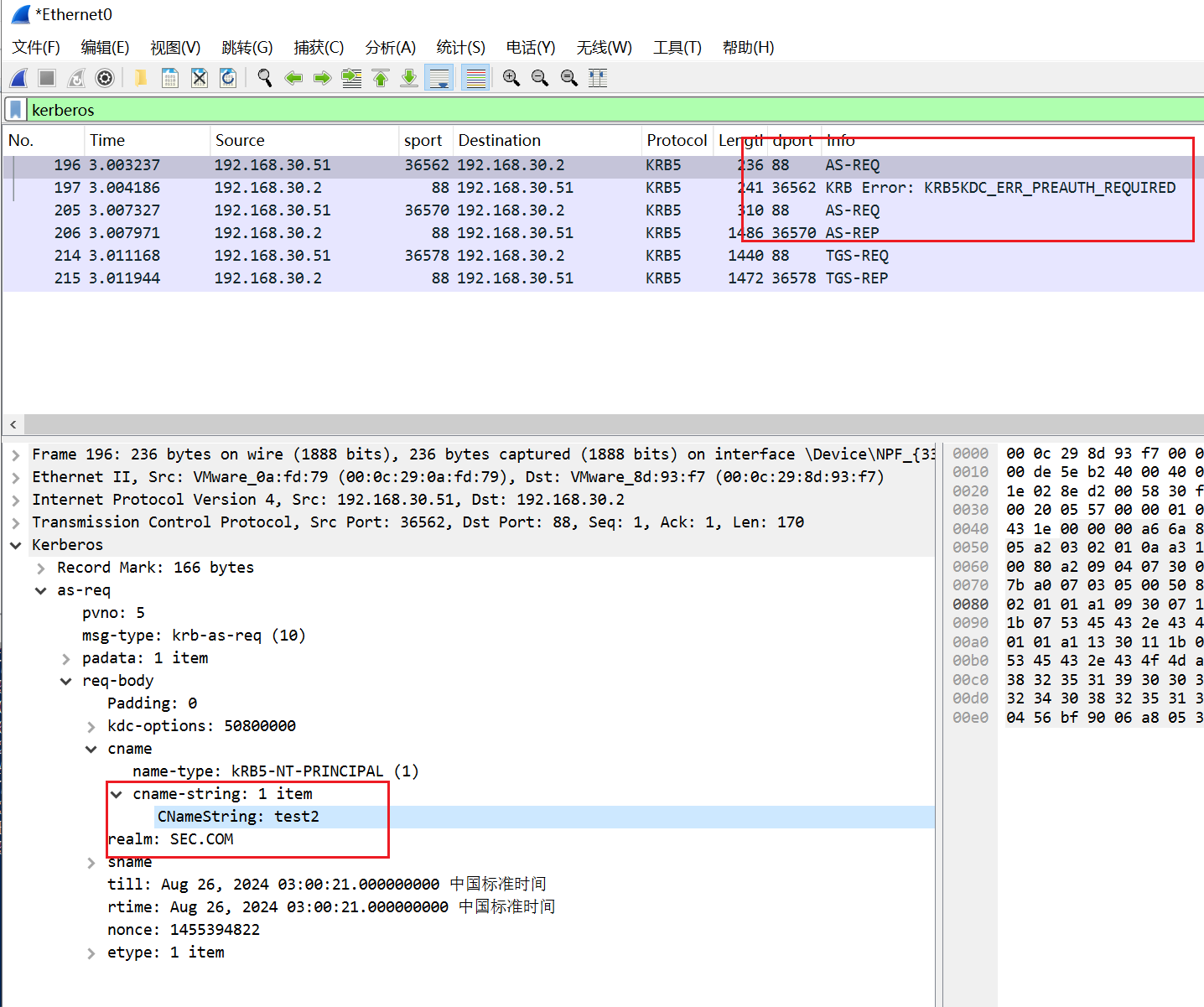The height and width of the screenshot is (1007, 1204).
Task: Expand the padata: 1 item node
Action: (66, 659)
